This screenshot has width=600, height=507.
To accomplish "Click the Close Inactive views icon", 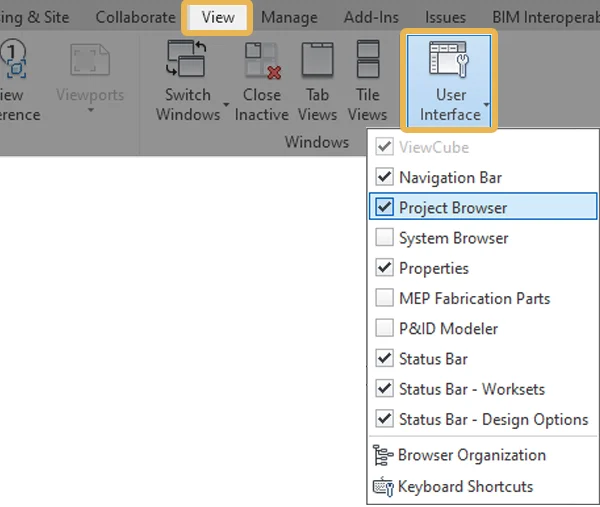I will pyautogui.click(x=261, y=60).
